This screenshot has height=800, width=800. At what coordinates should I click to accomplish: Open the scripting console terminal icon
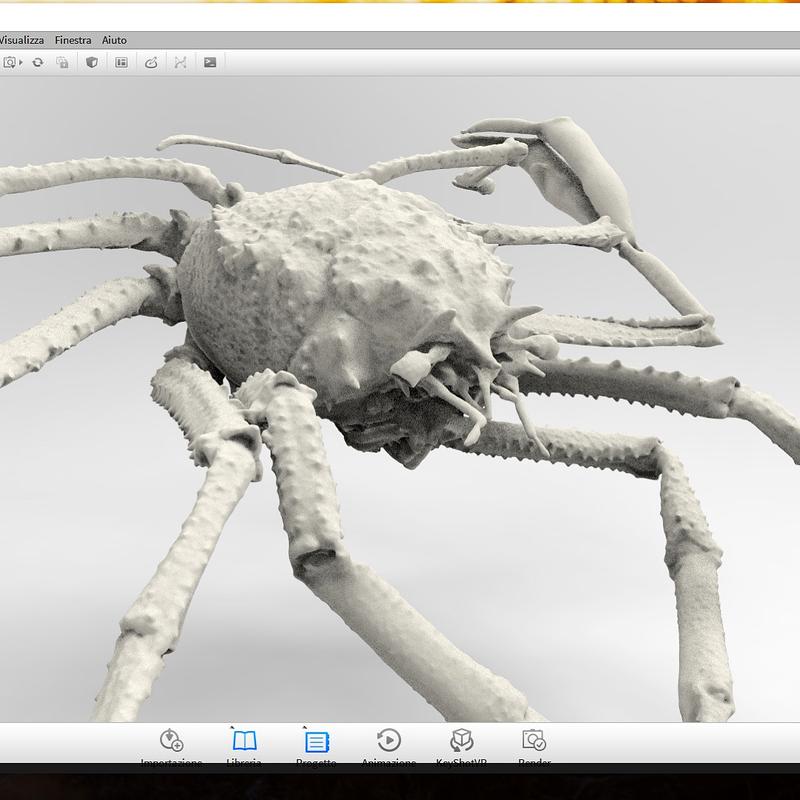tap(210, 62)
